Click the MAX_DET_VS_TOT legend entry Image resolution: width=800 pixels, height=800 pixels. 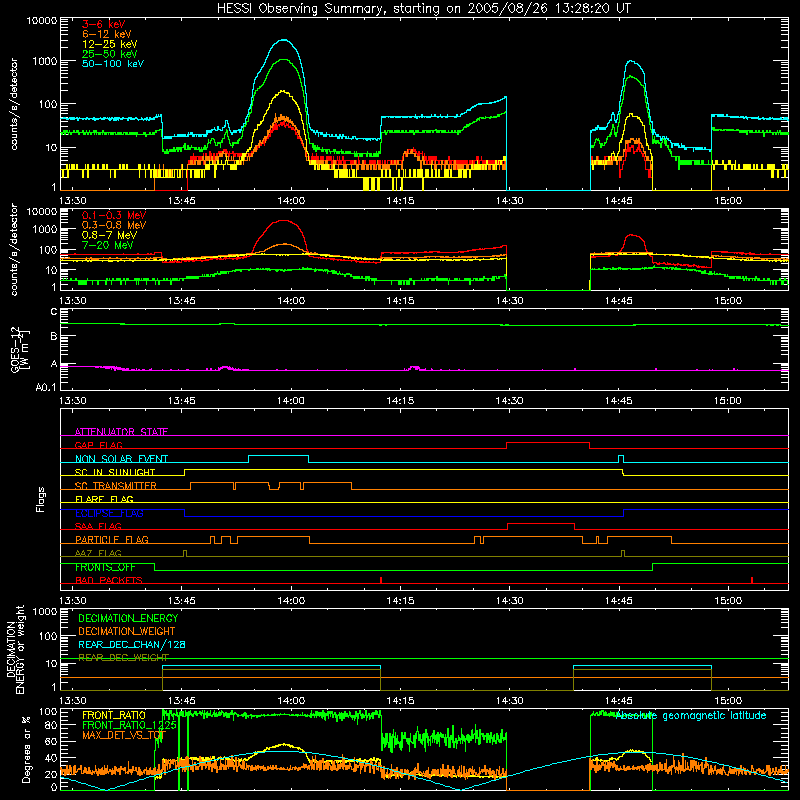pyautogui.click(x=123, y=735)
